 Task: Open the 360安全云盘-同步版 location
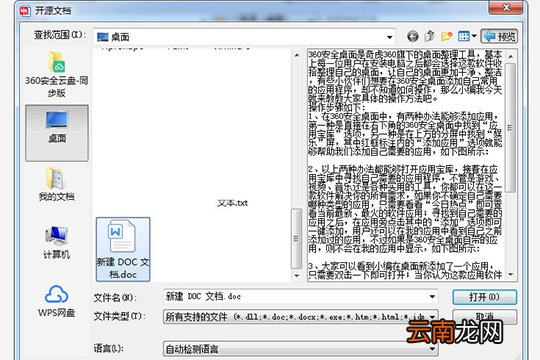coord(57,75)
